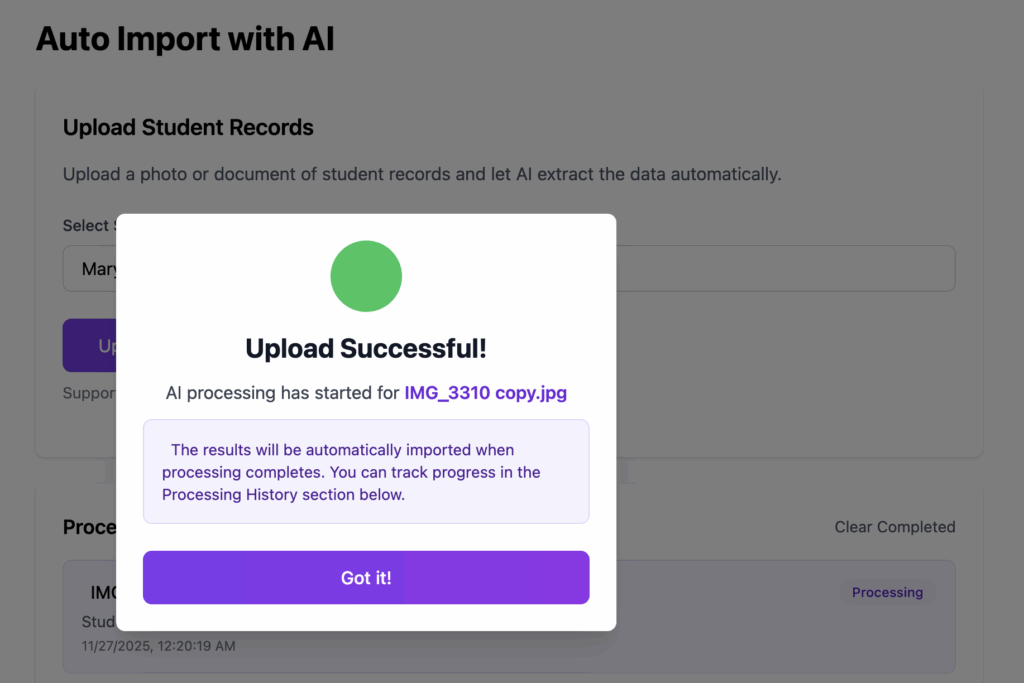Click Clear Completed in Processing History
The width and height of the screenshot is (1024, 683).
click(895, 527)
